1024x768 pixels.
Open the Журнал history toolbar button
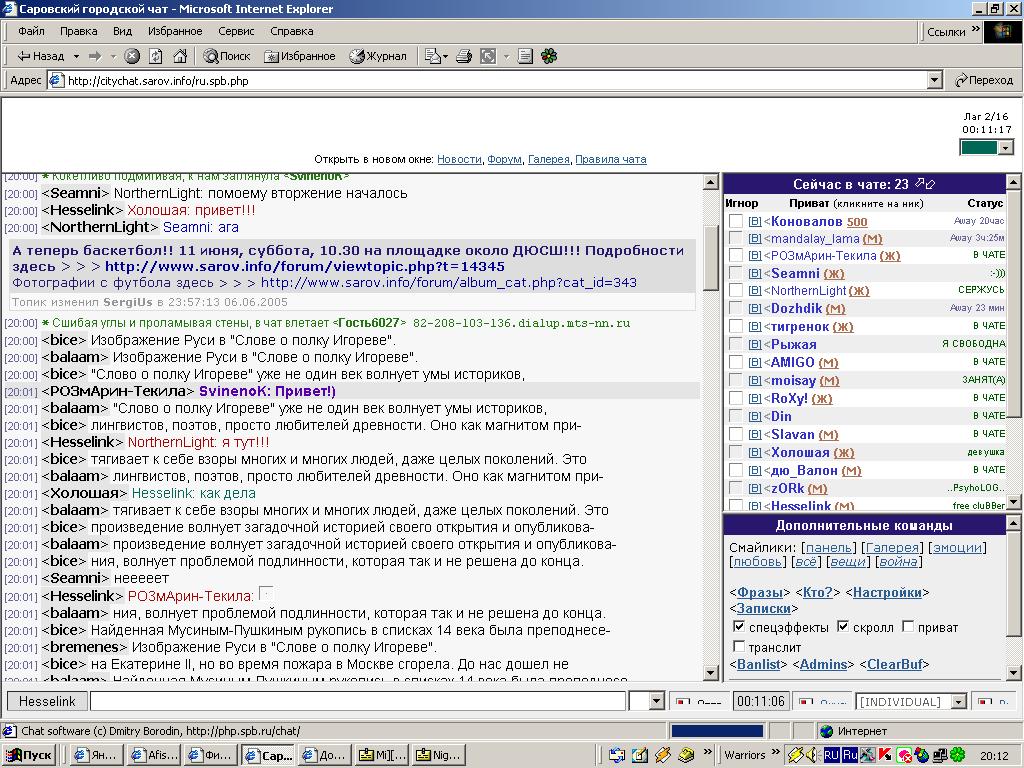pos(378,57)
